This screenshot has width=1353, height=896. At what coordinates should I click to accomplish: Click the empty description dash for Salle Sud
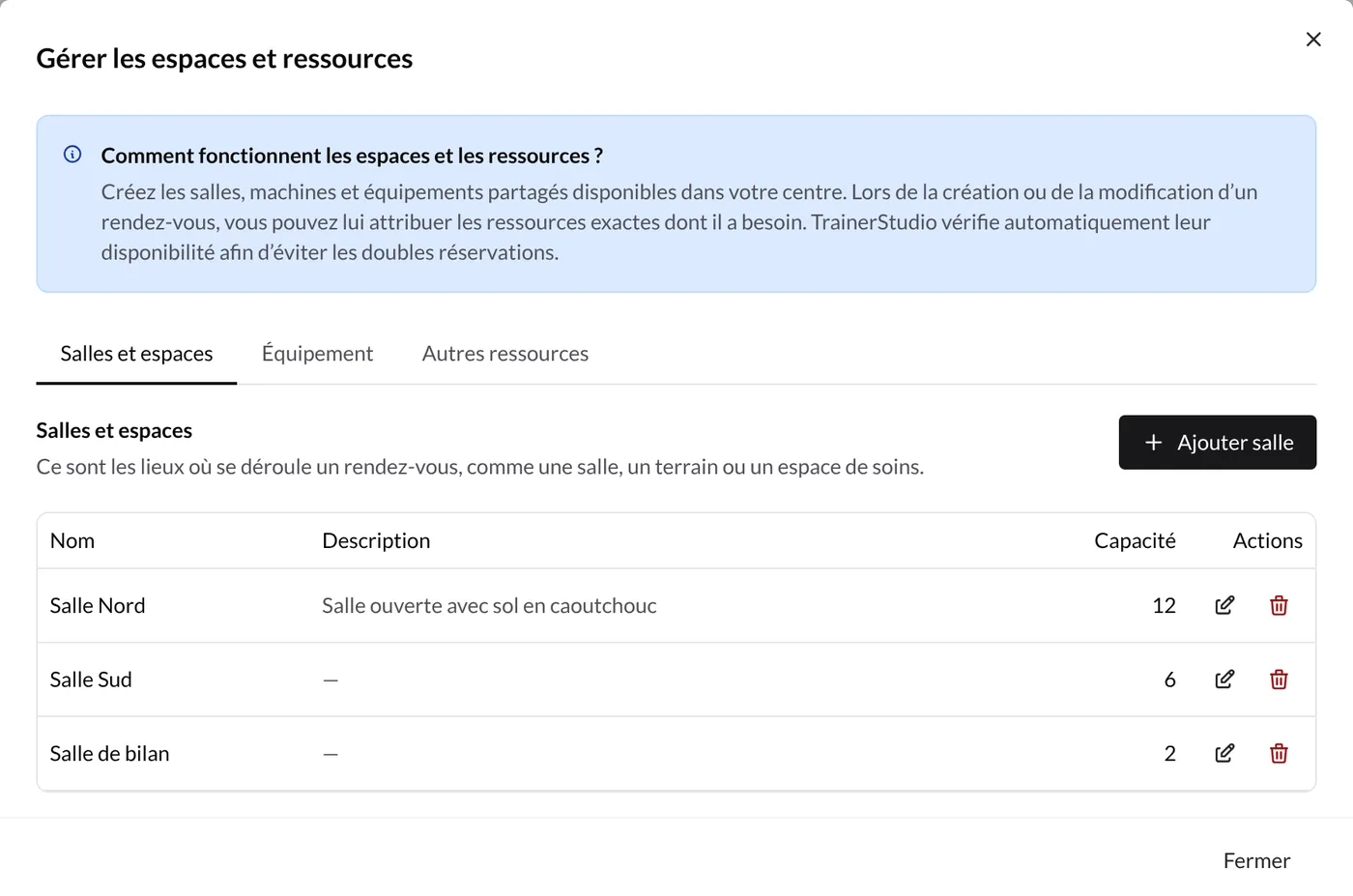(x=331, y=680)
